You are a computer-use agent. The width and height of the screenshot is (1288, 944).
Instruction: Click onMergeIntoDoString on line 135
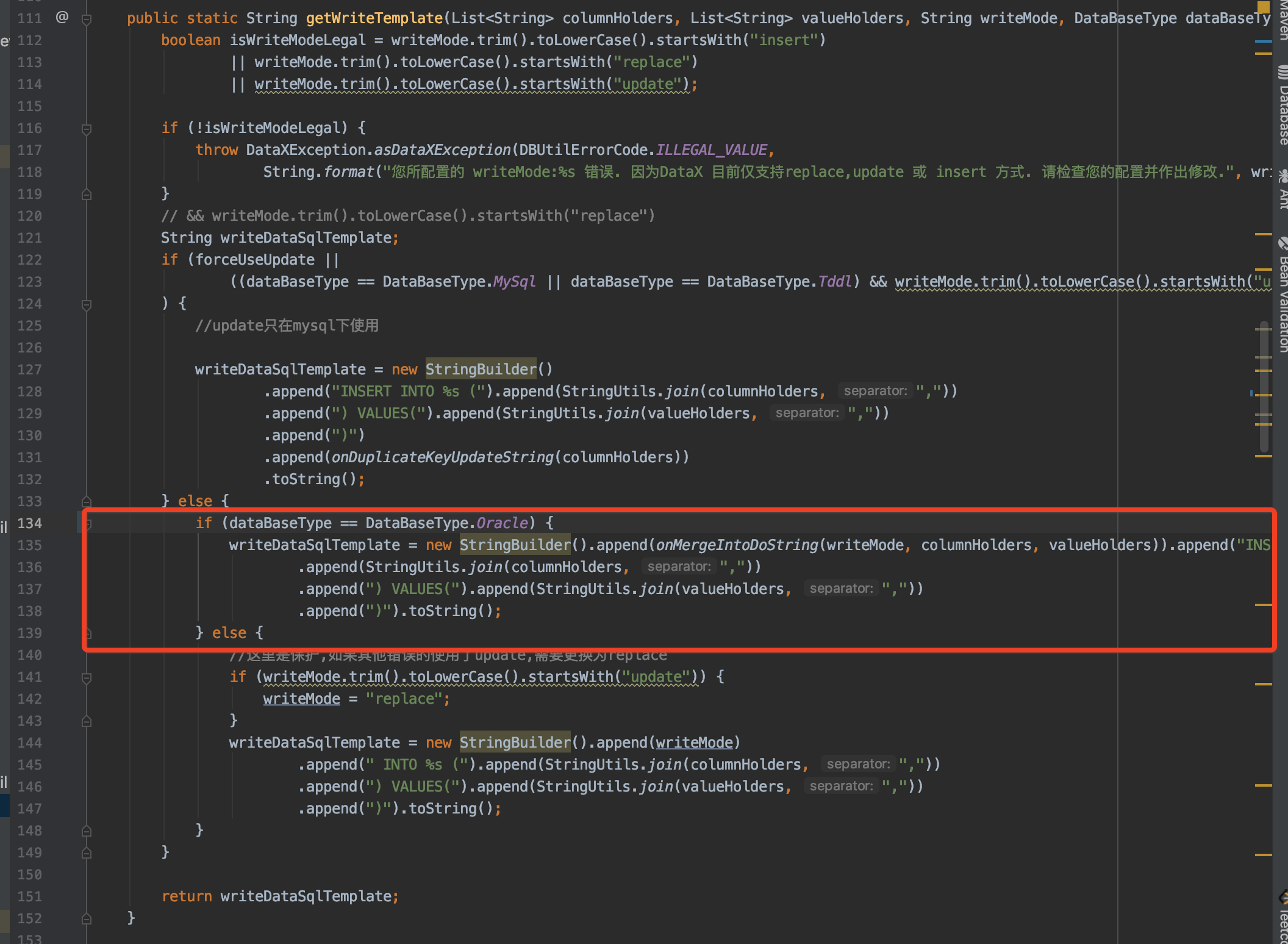[737, 545]
